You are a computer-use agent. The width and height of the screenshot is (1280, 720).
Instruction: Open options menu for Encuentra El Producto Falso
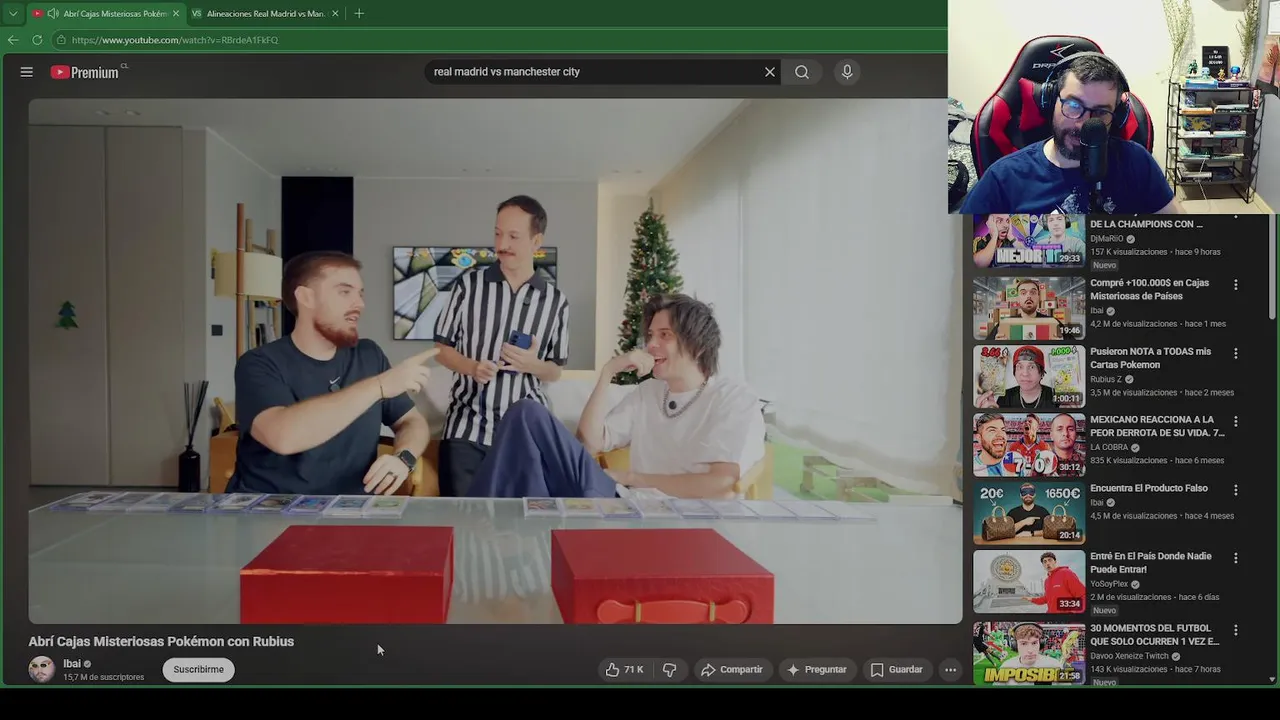[x=1236, y=490]
